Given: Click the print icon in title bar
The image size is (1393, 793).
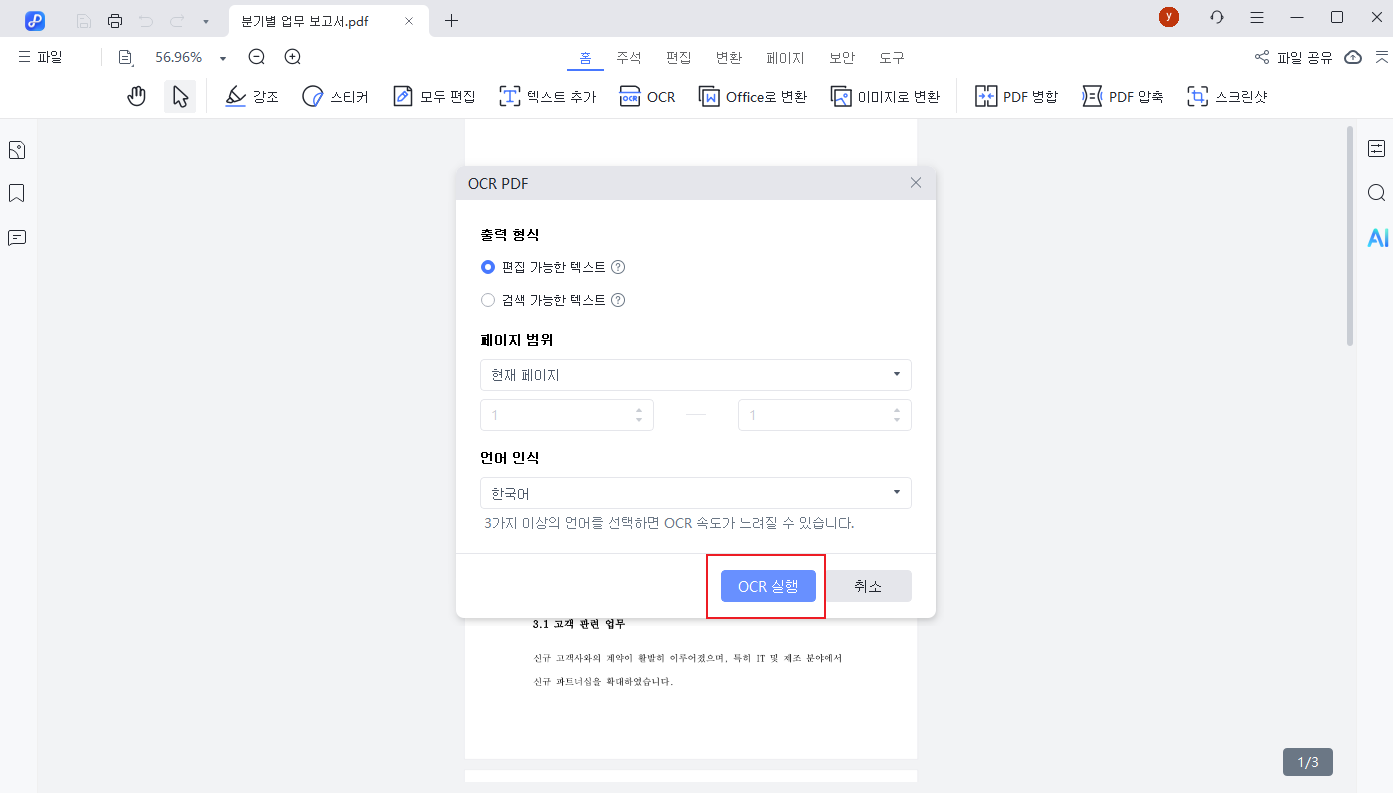Looking at the screenshot, I should (115, 20).
